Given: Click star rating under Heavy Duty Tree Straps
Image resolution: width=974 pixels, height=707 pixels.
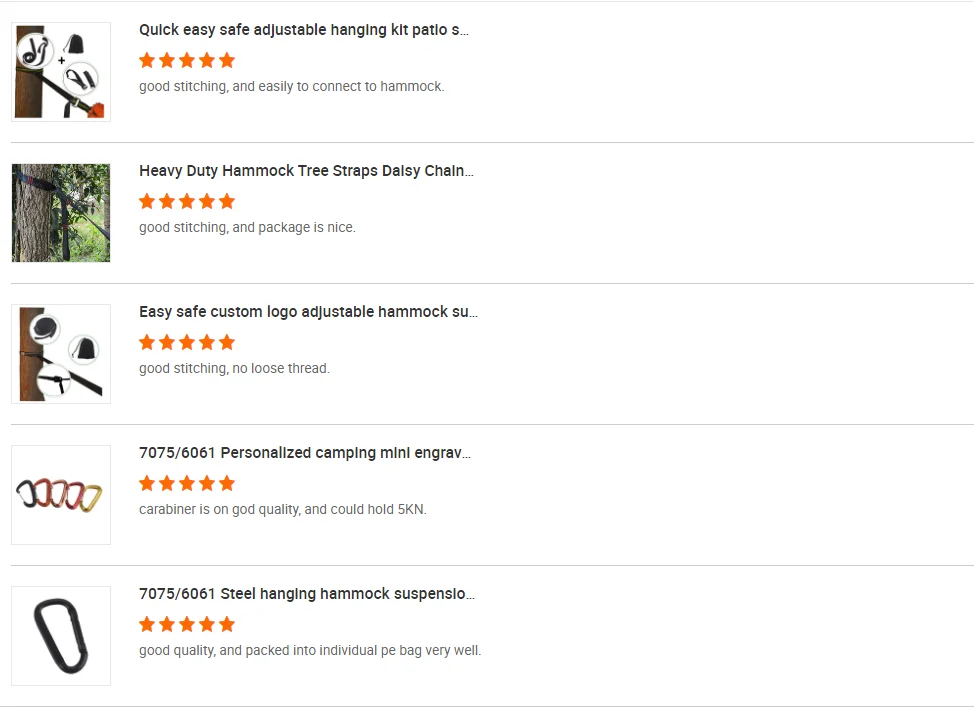Looking at the screenshot, I should [x=187, y=201].
